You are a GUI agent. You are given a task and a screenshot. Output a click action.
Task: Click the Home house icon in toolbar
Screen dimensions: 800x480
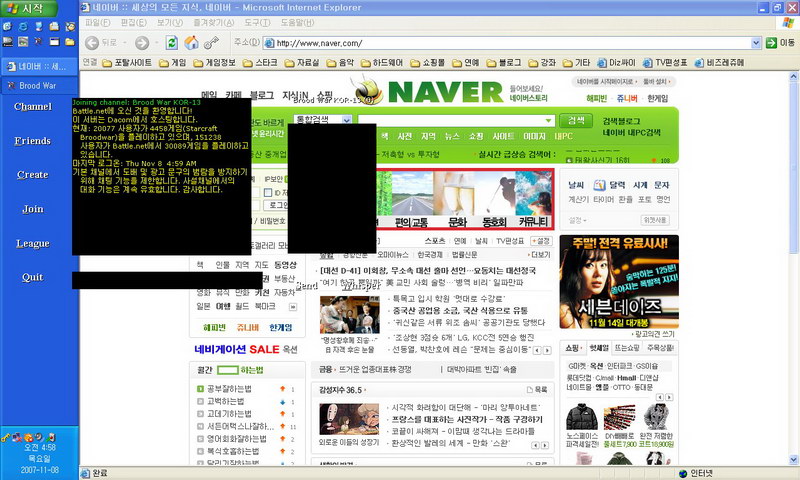(191, 43)
